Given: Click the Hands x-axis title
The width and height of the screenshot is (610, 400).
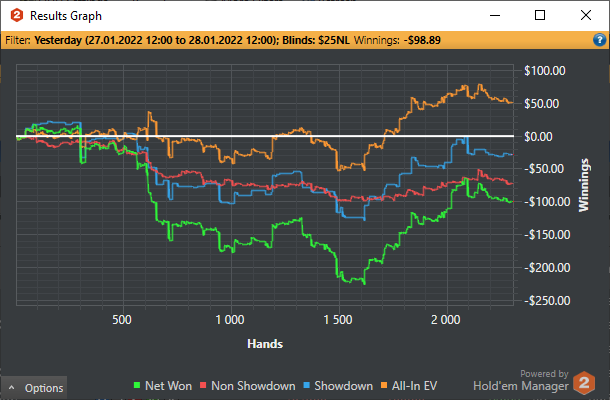Looking at the screenshot, I should tap(265, 344).
